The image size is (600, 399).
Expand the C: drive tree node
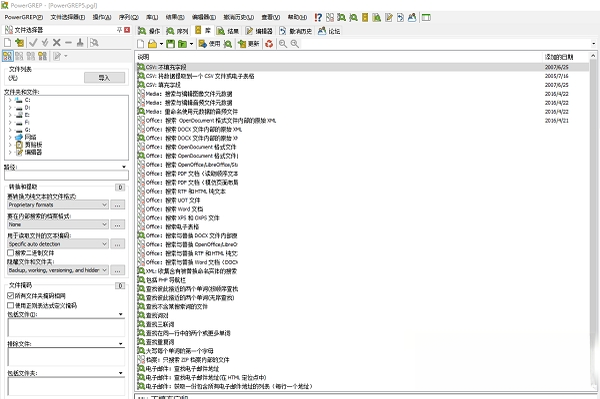(x=10, y=100)
